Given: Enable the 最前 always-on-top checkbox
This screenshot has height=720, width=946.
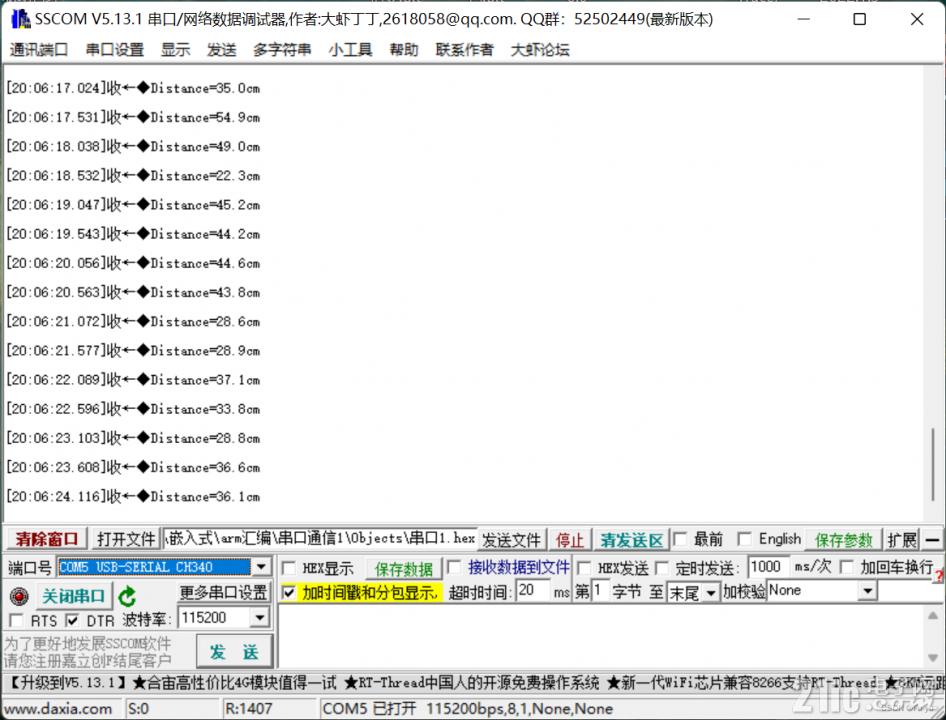Looking at the screenshot, I should click(x=680, y=539).
